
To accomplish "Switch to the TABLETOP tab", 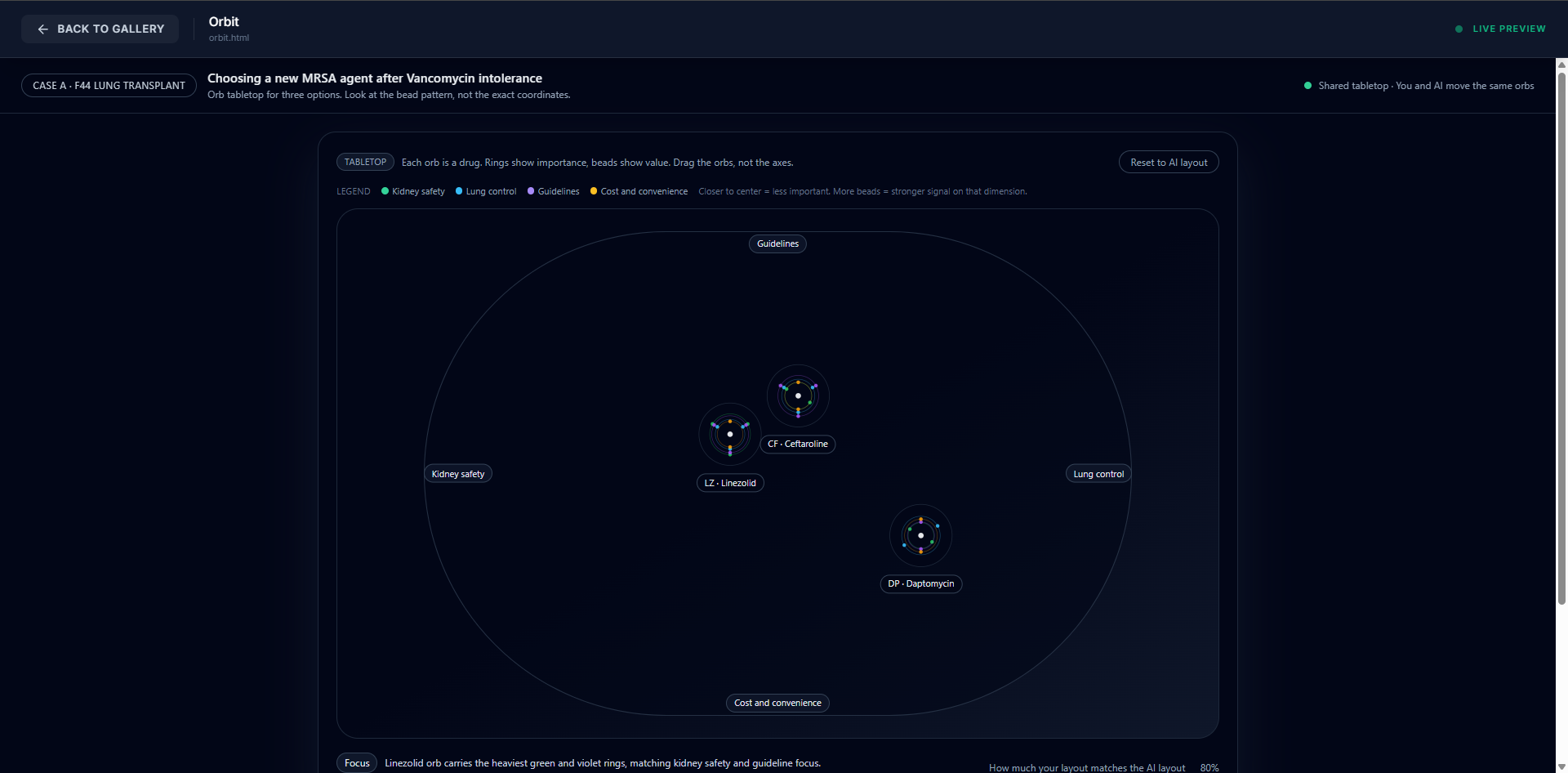I will pos(364,162).
